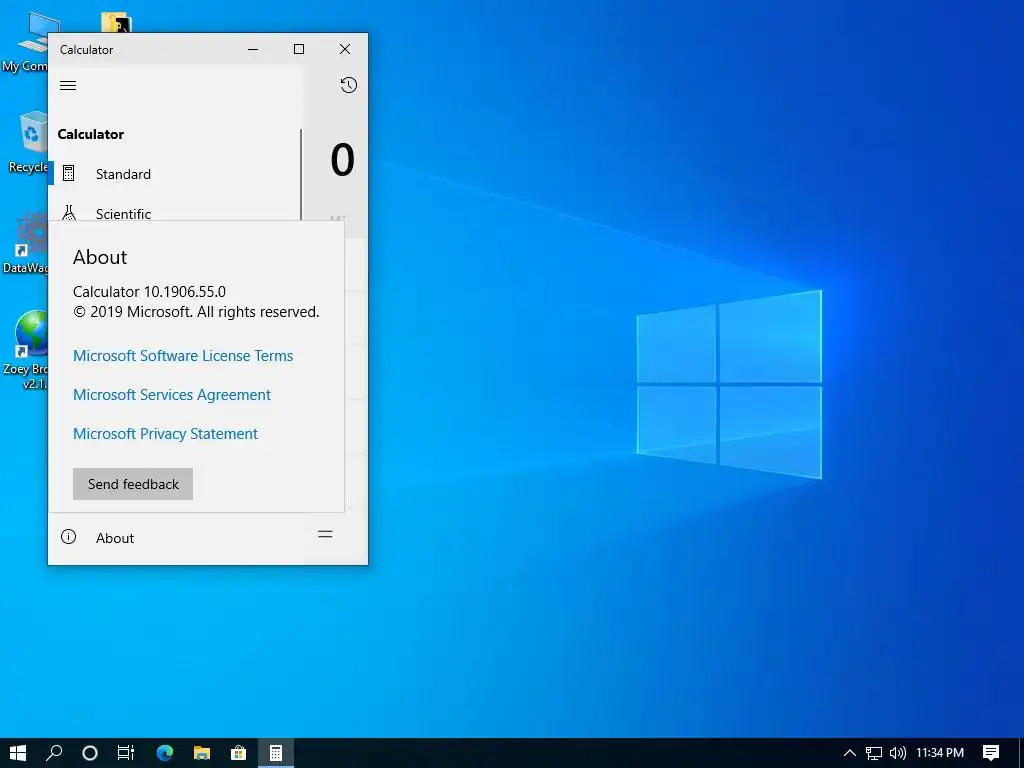
Task: Click the Send feedback button
Action: point(133,484)
